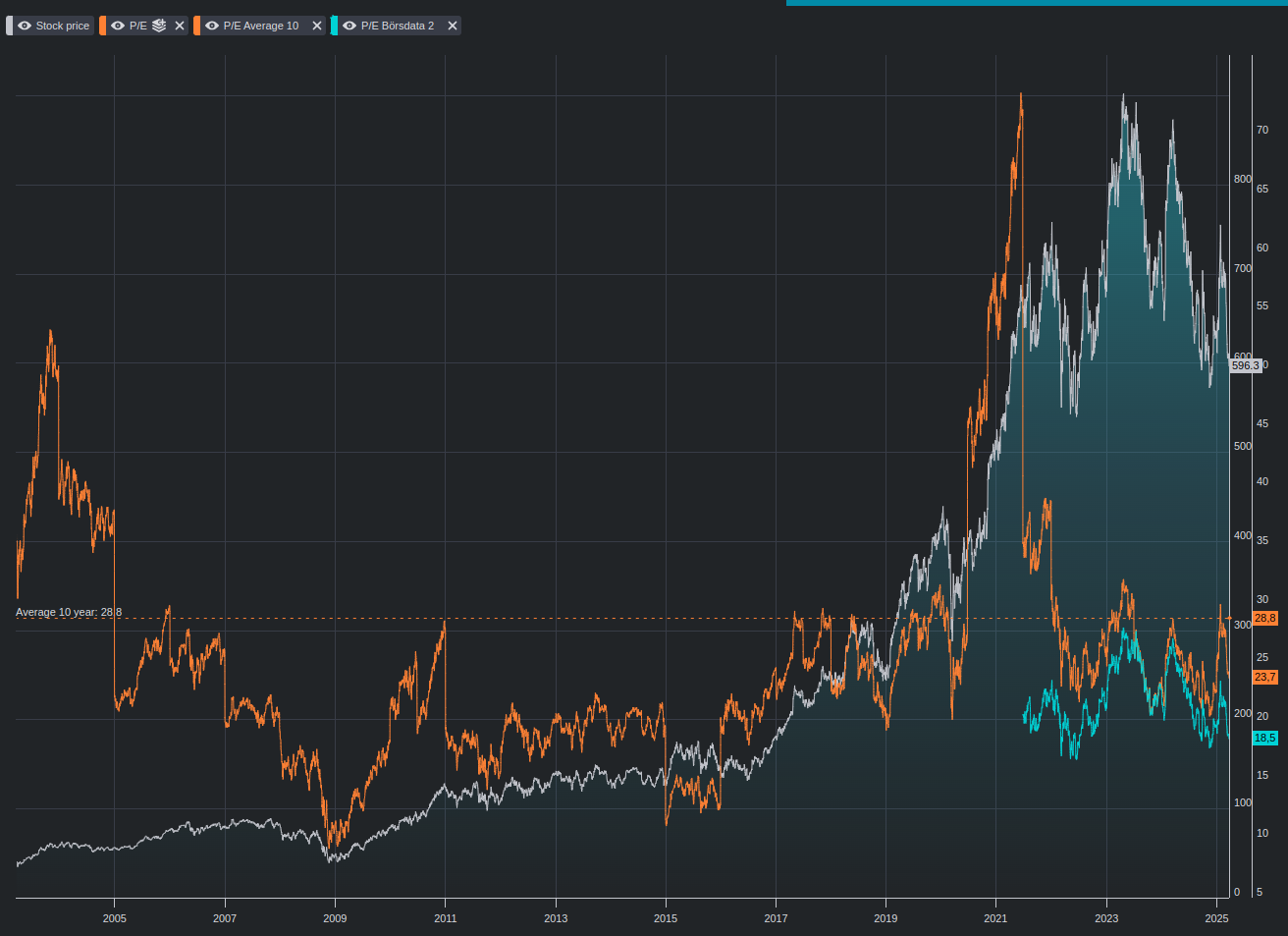Hide the P/E series with eye icon
Image resolution: width=1288 pixels, height=936 pixels.
click(x=118, y=26)
